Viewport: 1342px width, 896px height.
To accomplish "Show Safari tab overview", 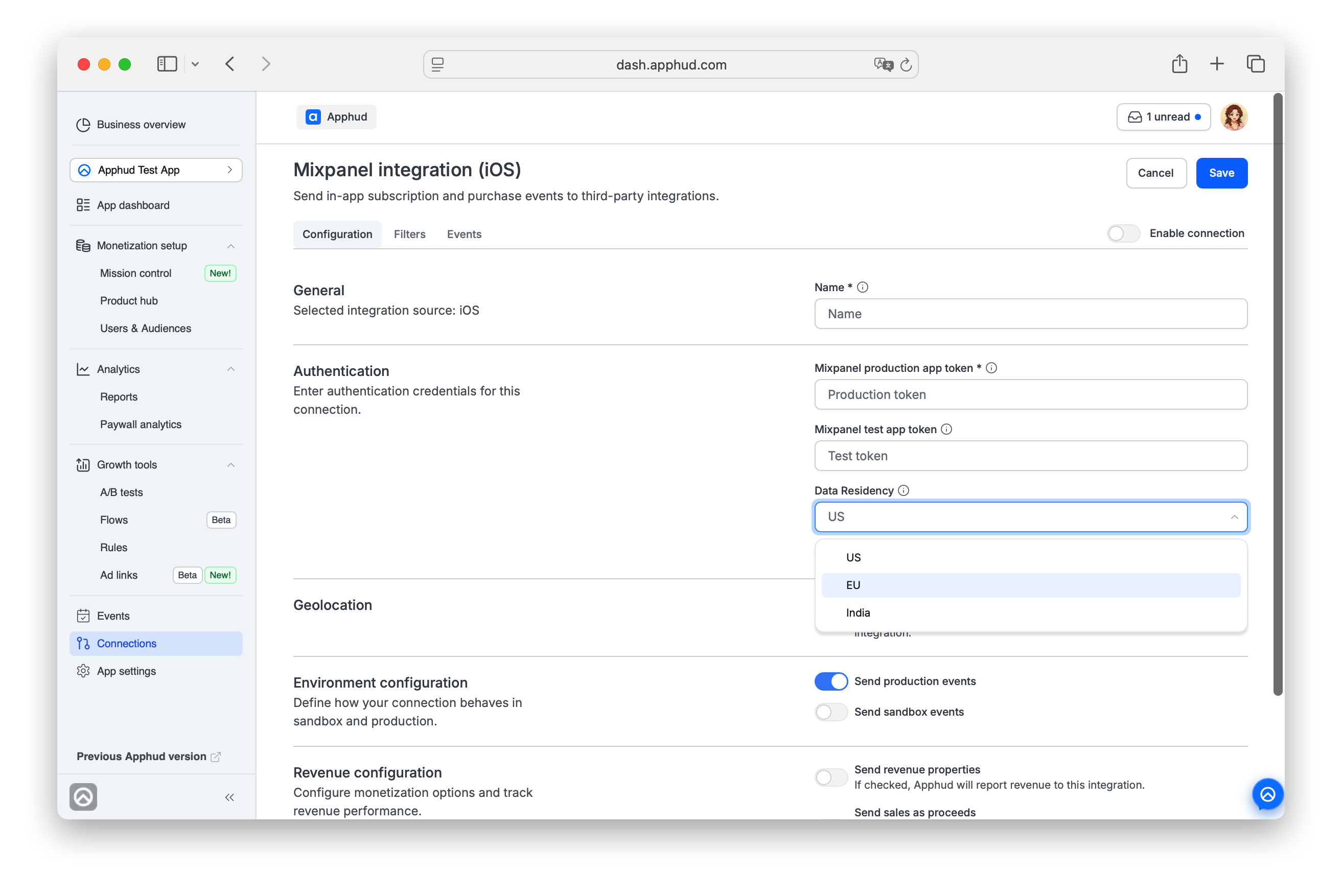I will 1255,64.
